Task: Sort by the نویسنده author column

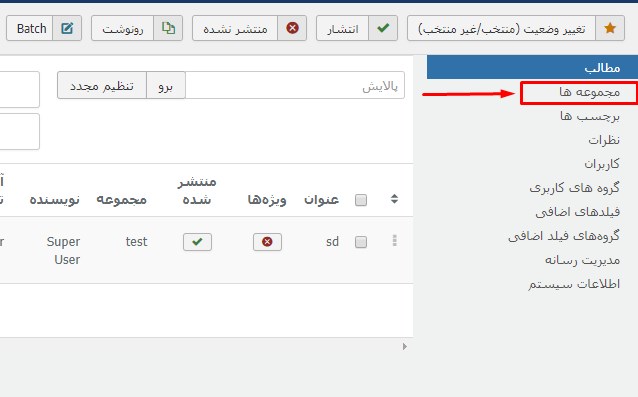Action: [x=55, y=200]
